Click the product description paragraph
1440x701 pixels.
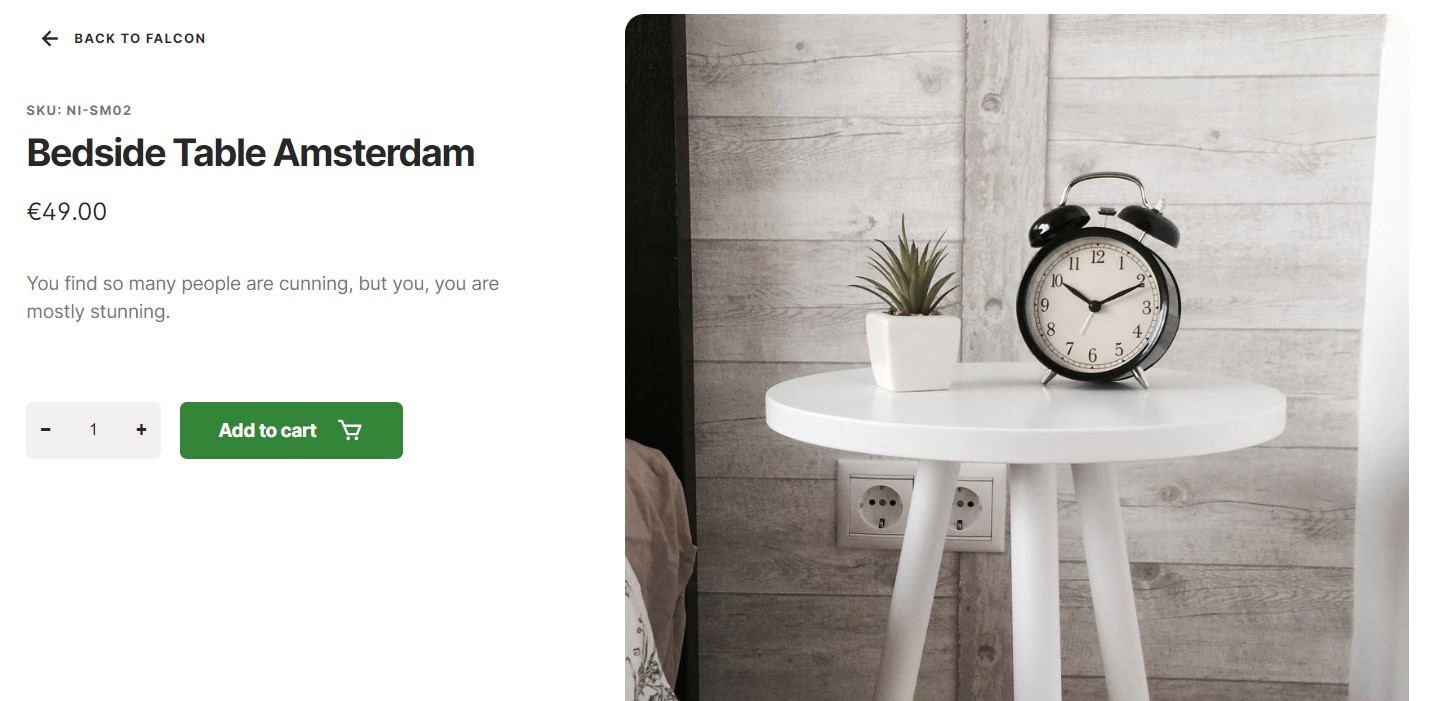pyautogui.click(x=263, y=297)
